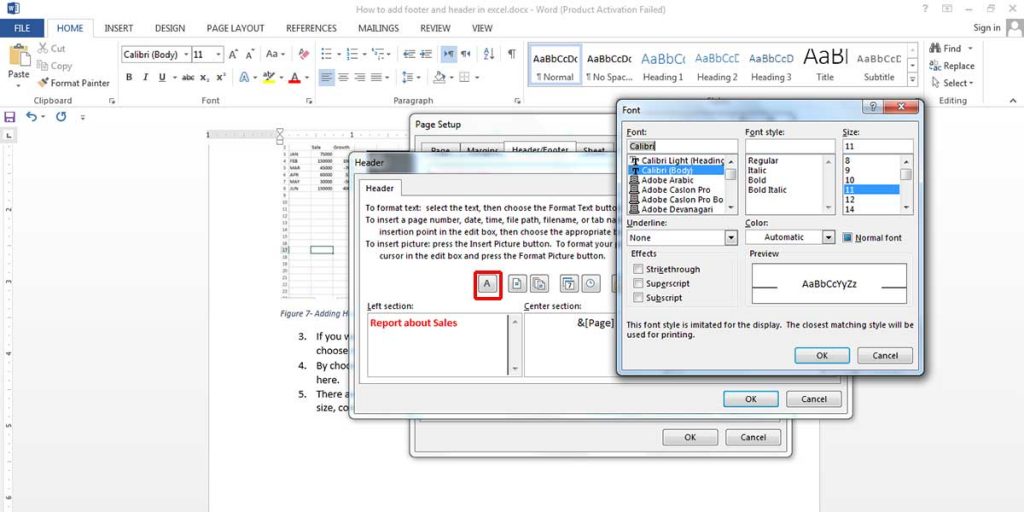Select the Header/Footer tab in Page Setup

click(x=539, y=149)
